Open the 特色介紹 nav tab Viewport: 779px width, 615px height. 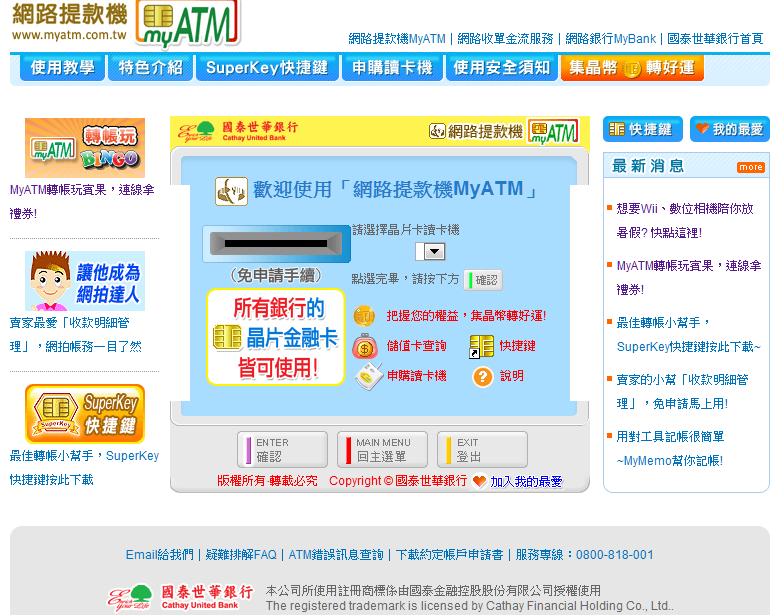click(151, 68)
